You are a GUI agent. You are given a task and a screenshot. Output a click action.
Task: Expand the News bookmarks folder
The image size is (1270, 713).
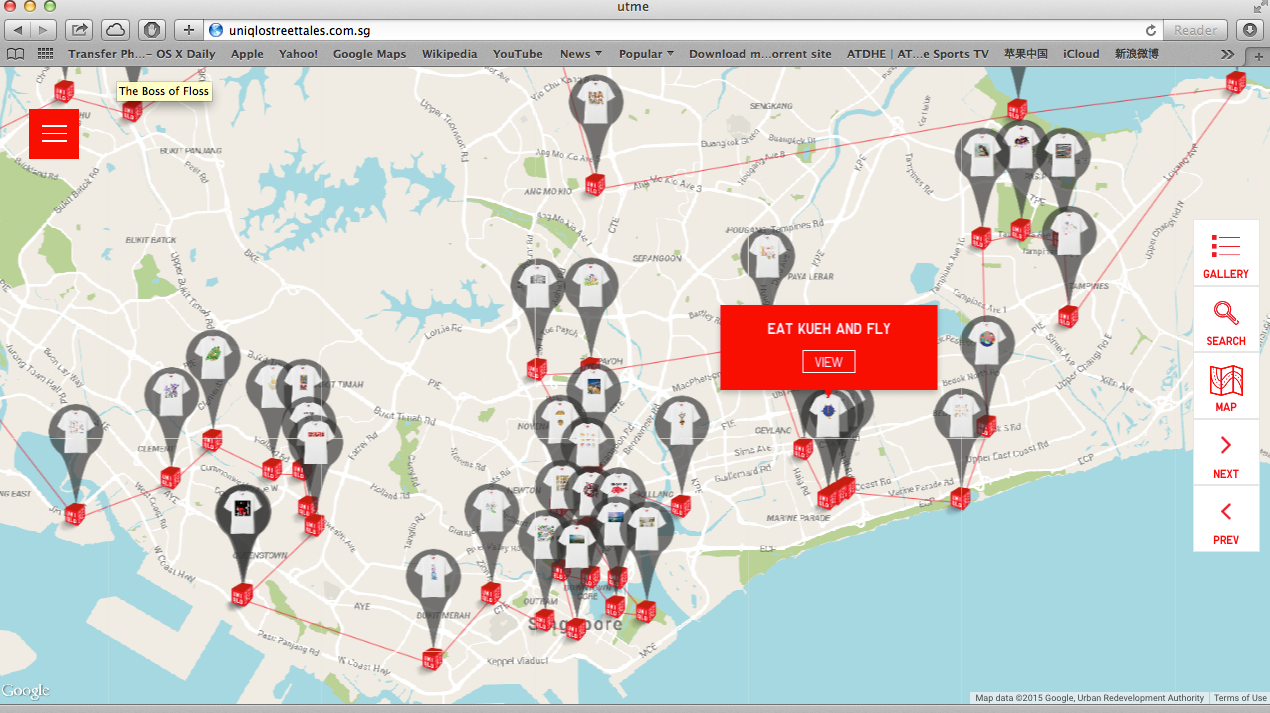tap(581, 54)
